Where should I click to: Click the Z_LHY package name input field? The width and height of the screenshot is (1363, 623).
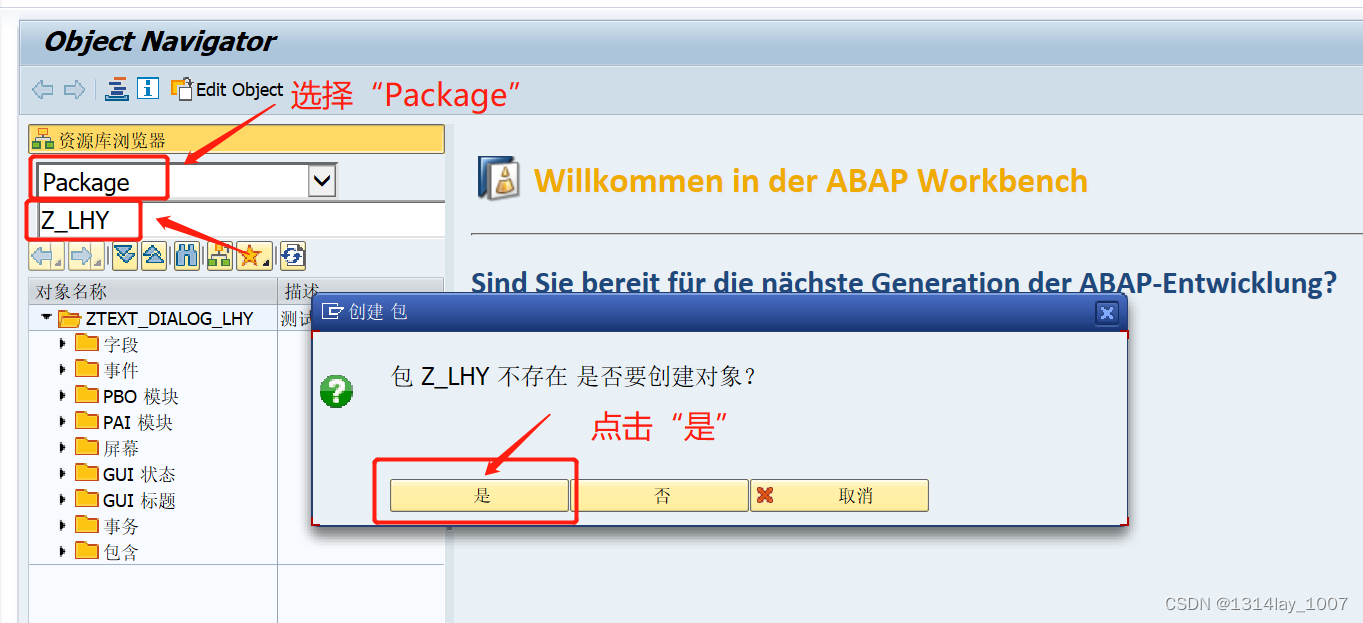point(240,220)
